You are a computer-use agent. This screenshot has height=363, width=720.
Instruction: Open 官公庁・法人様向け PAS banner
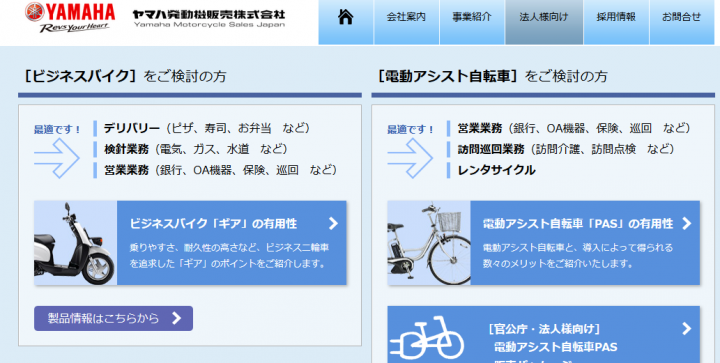pyautogui.click(x=544, y=335)
